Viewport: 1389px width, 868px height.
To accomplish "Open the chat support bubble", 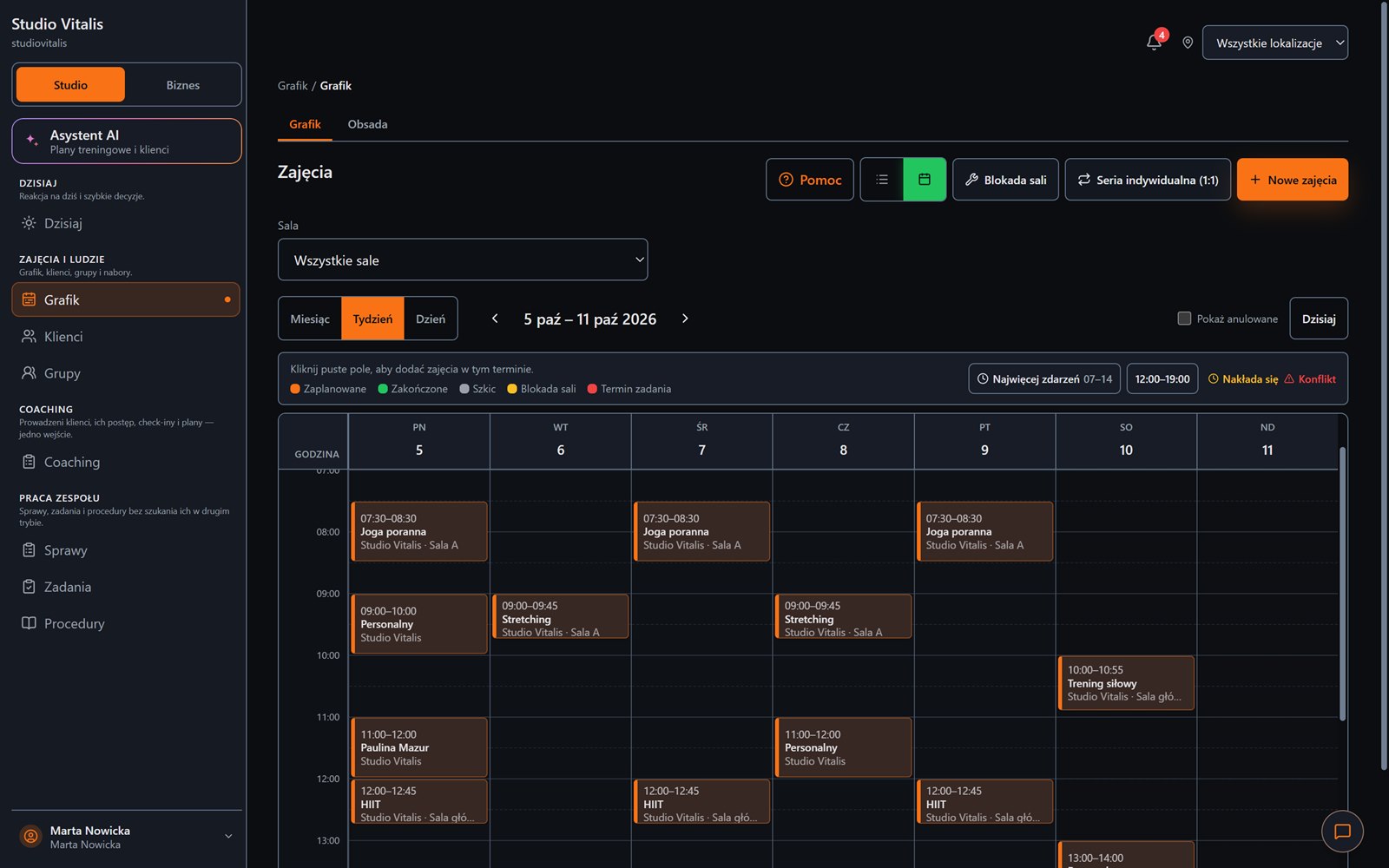I will click(x=1342, y=832).
